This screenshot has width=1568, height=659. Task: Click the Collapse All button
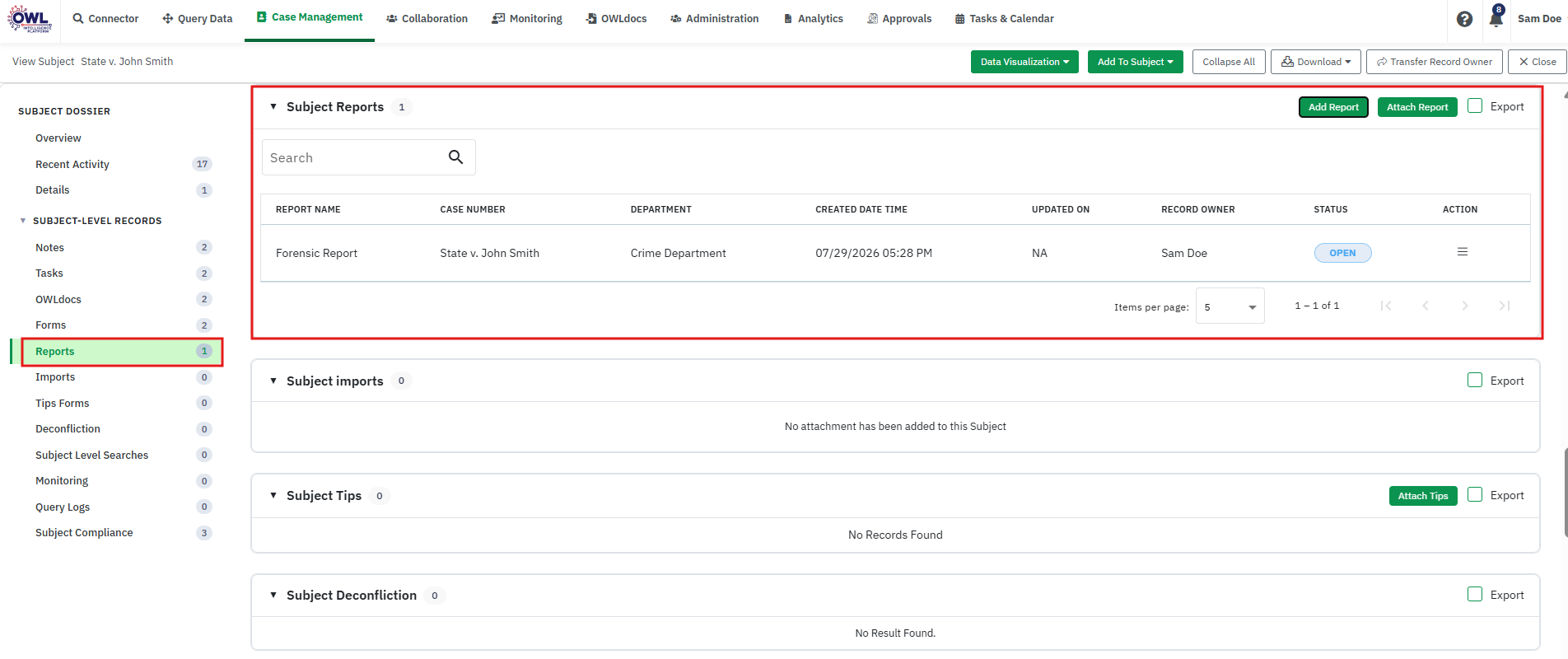1229,62
